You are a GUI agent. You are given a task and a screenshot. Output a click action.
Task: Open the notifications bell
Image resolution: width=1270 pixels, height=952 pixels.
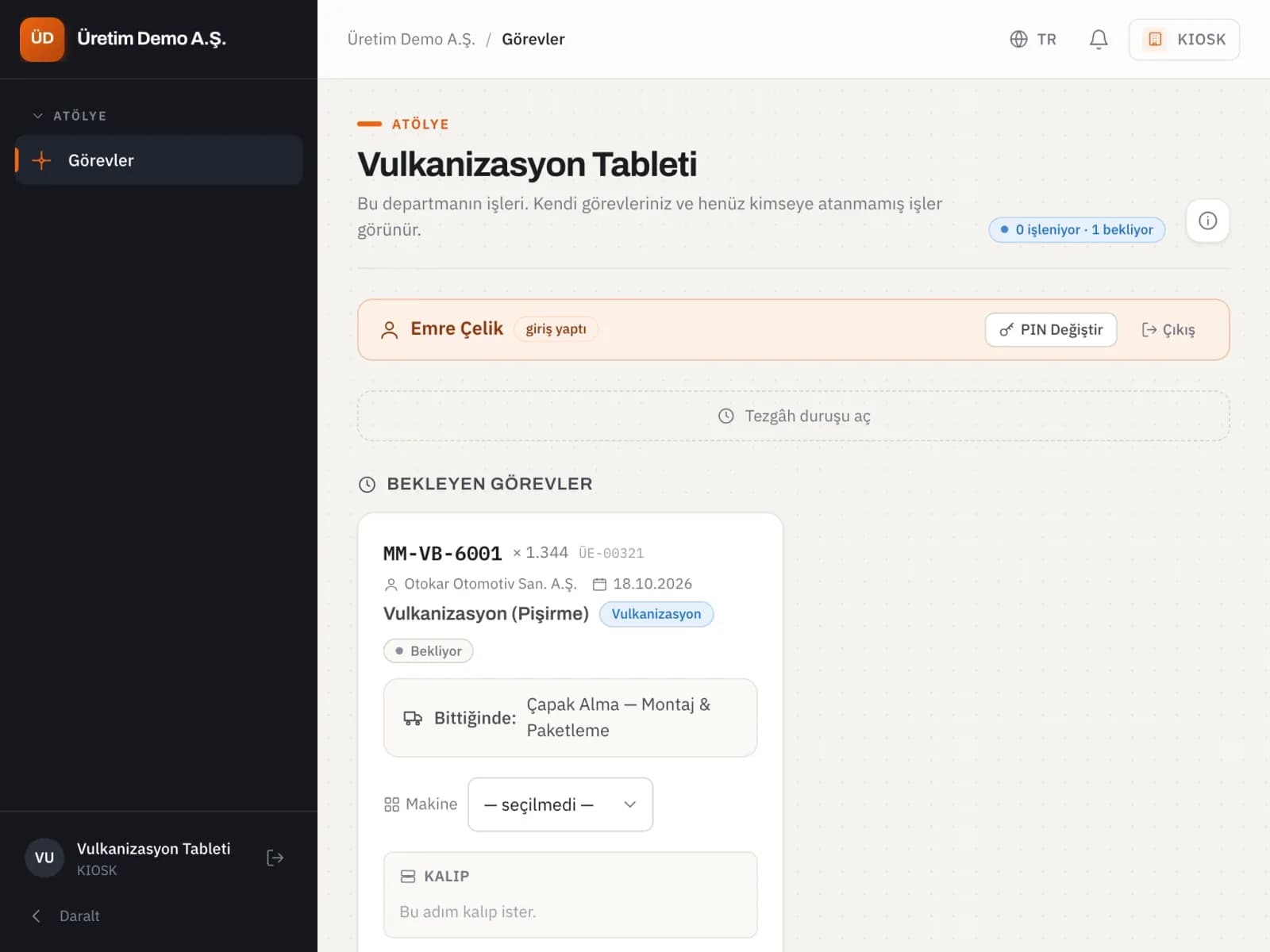point(1099,39)
